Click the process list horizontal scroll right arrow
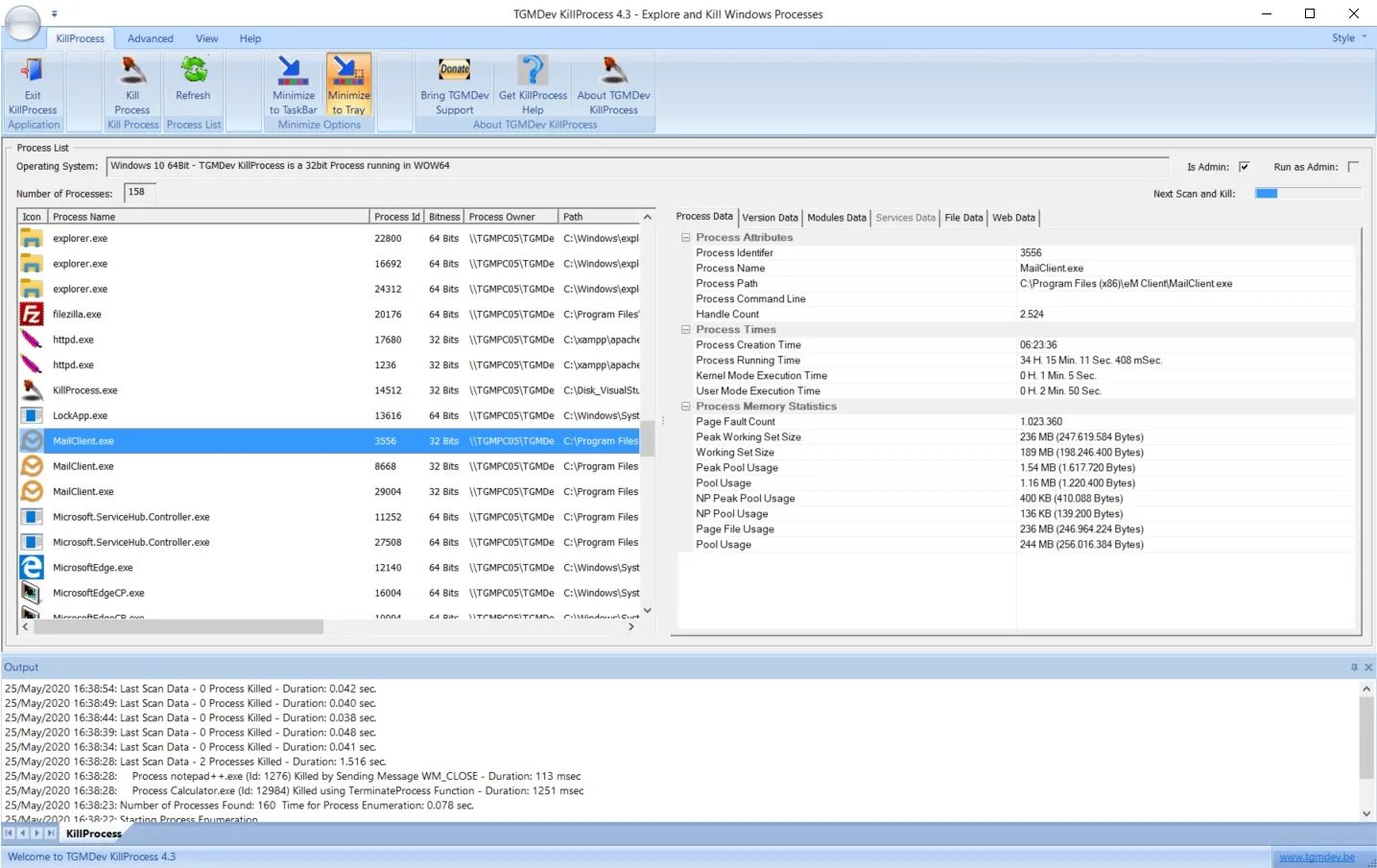 (630, 626)
